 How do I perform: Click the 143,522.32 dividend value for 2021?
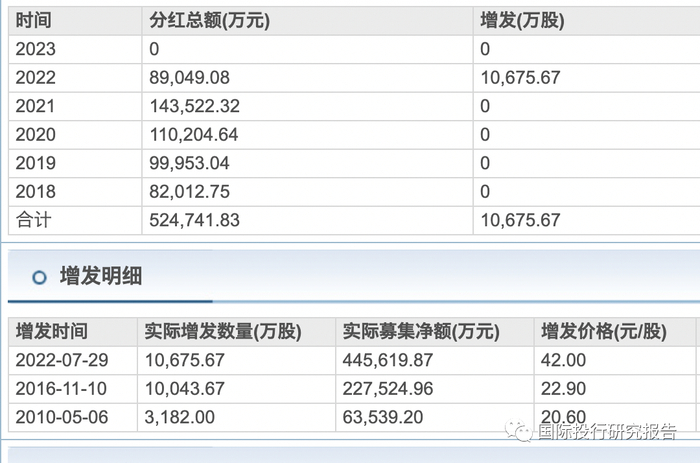point(198,106)
